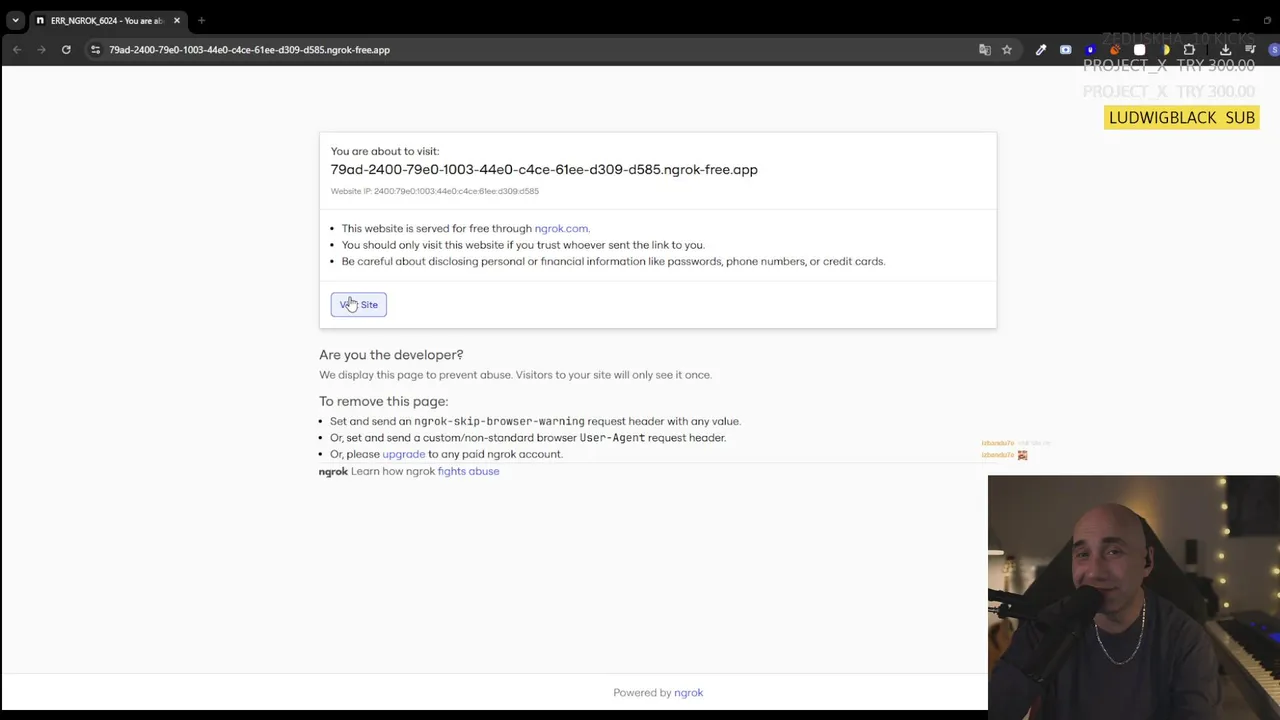Screen dimensions: 1280x720
Task: Click the To remove this page heading
Action: click(383, 401)
